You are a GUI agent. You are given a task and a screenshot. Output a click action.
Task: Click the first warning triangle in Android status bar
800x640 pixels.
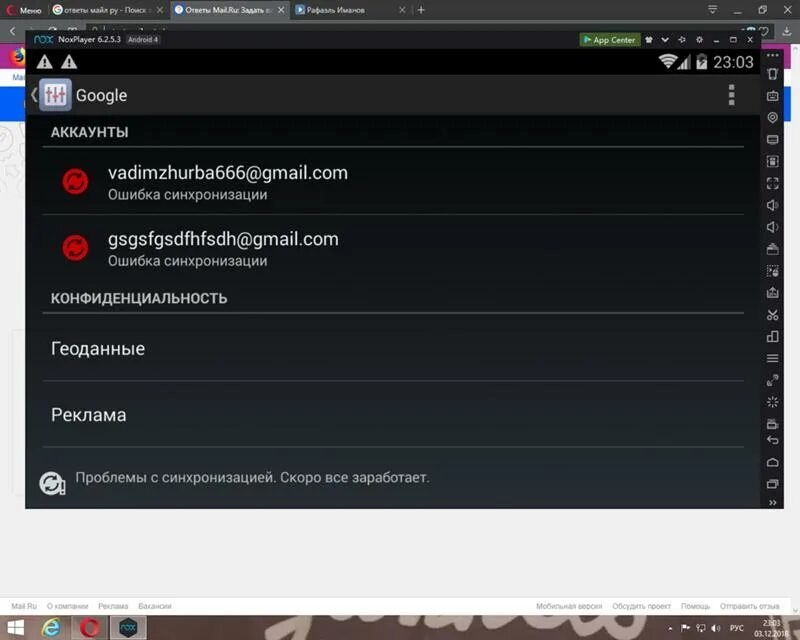44,62
